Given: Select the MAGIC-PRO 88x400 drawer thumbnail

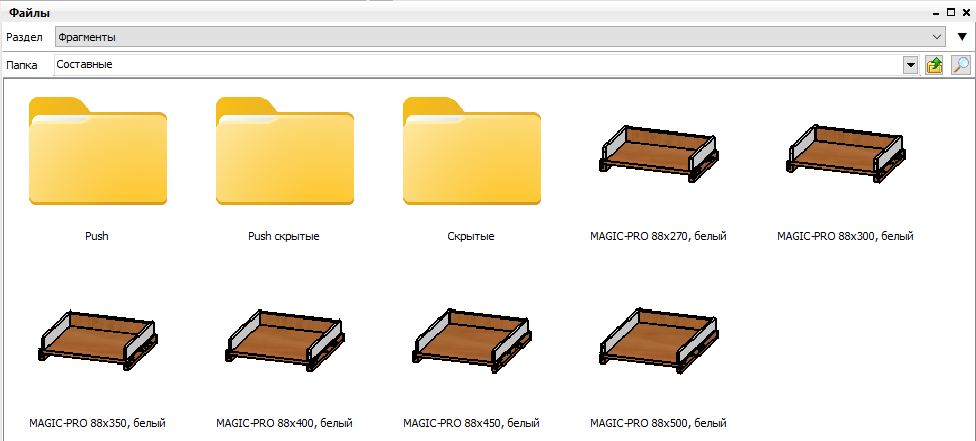Looking at the screenshot, I should (284, 340).
